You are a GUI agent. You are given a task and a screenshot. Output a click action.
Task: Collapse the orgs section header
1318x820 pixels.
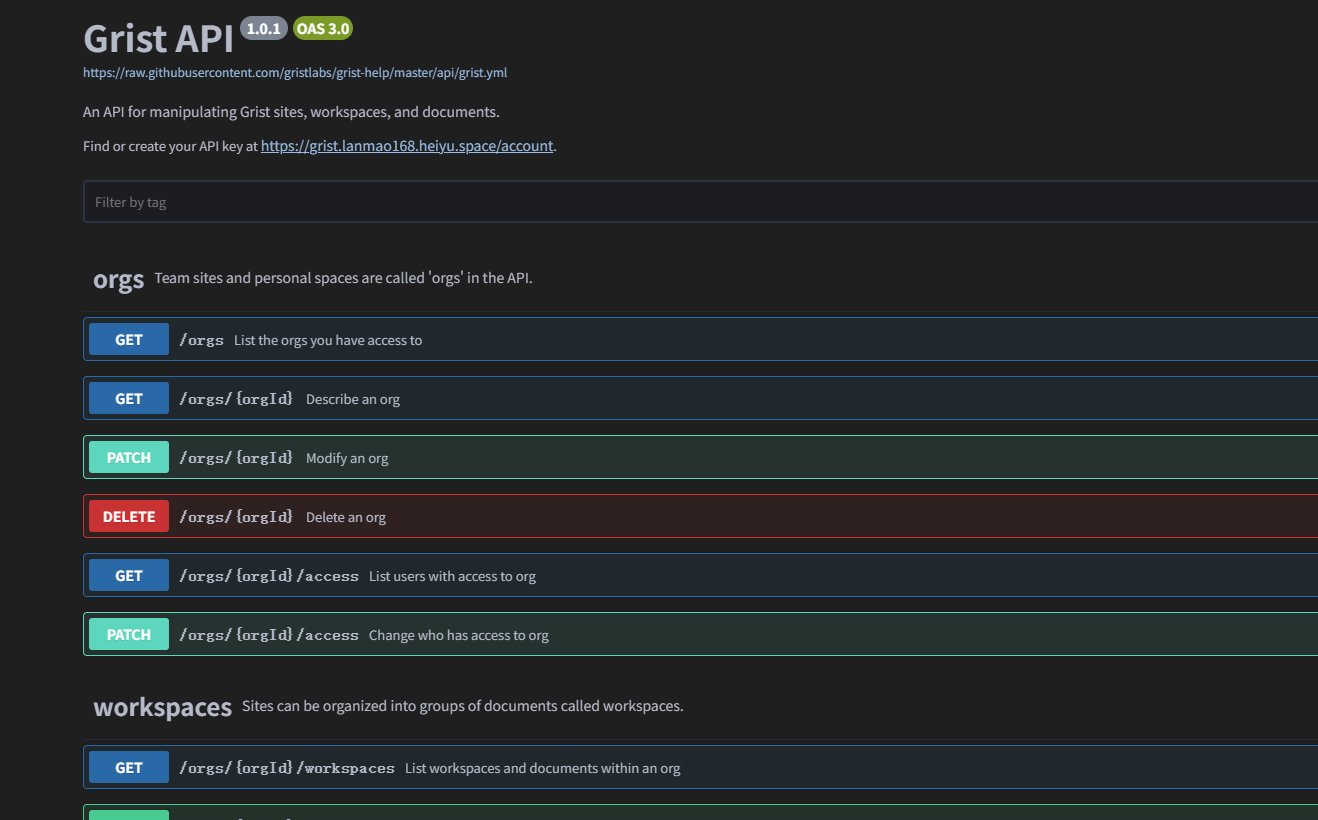tap(119, 279)
